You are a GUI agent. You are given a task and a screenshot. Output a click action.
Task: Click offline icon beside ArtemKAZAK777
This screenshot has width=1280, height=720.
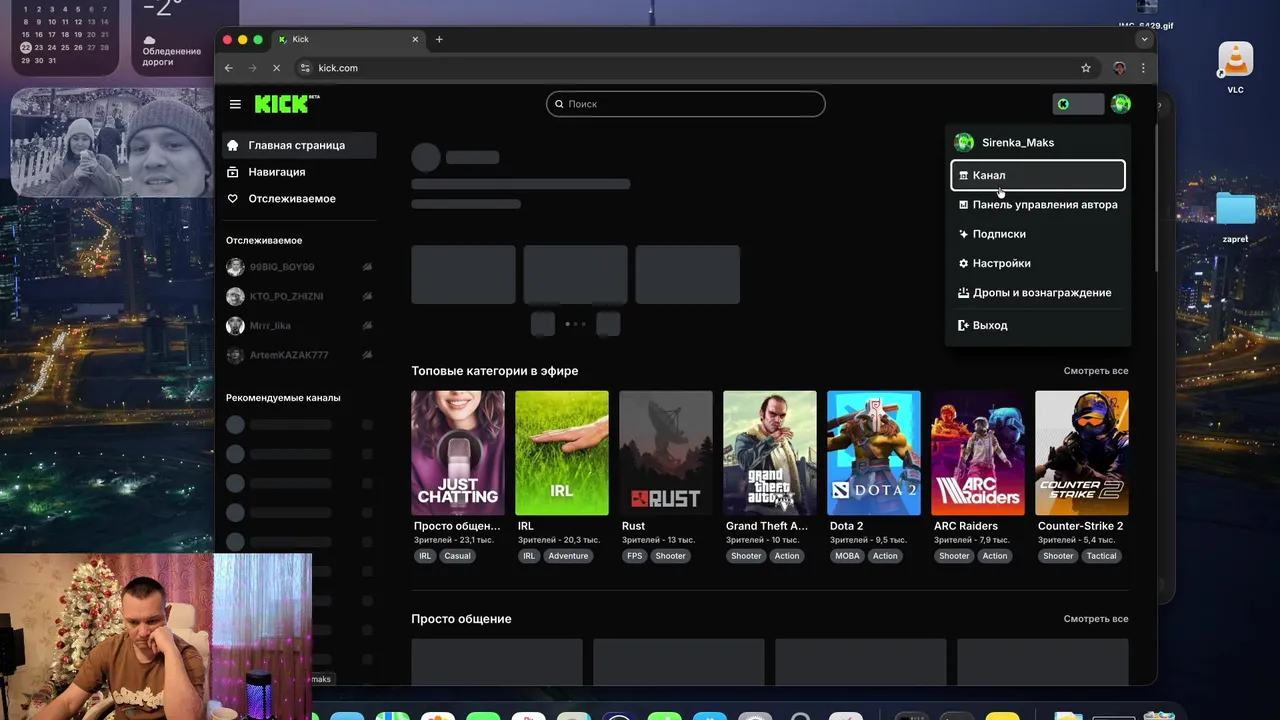point(367,355)
